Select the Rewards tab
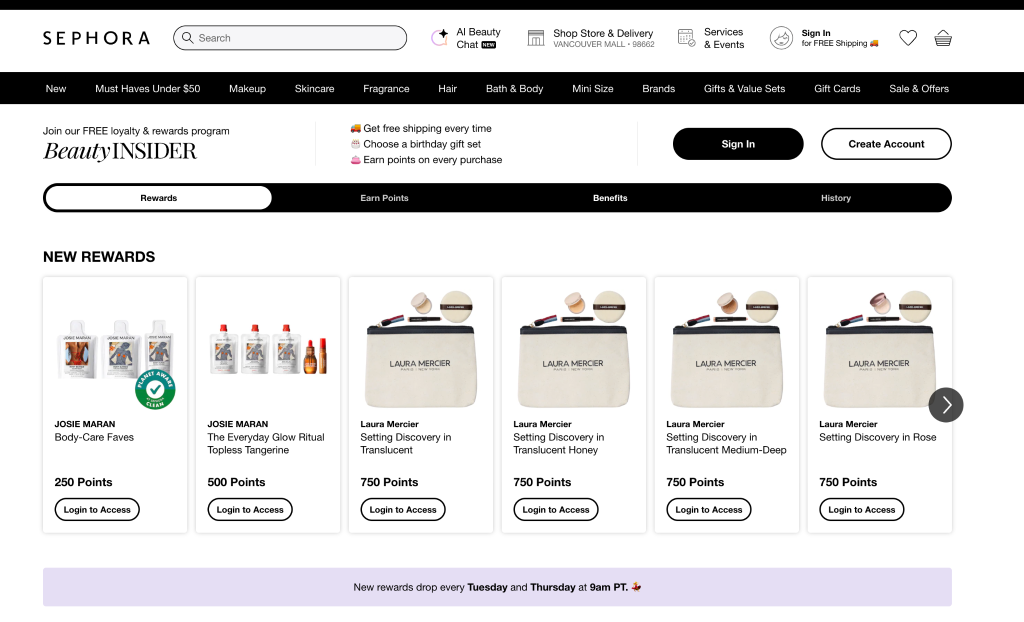Image resolution: width=1024 pixels, height=622 pixels. click(x=159, y=198)
